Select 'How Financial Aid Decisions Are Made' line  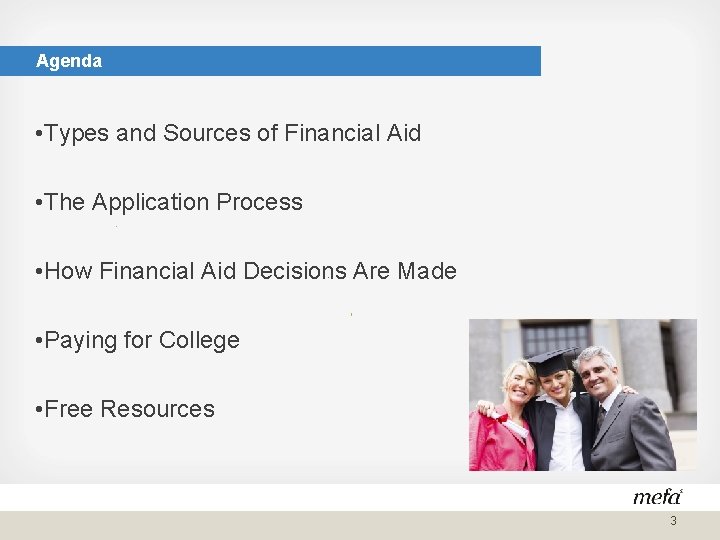click(x=246, y=271)
